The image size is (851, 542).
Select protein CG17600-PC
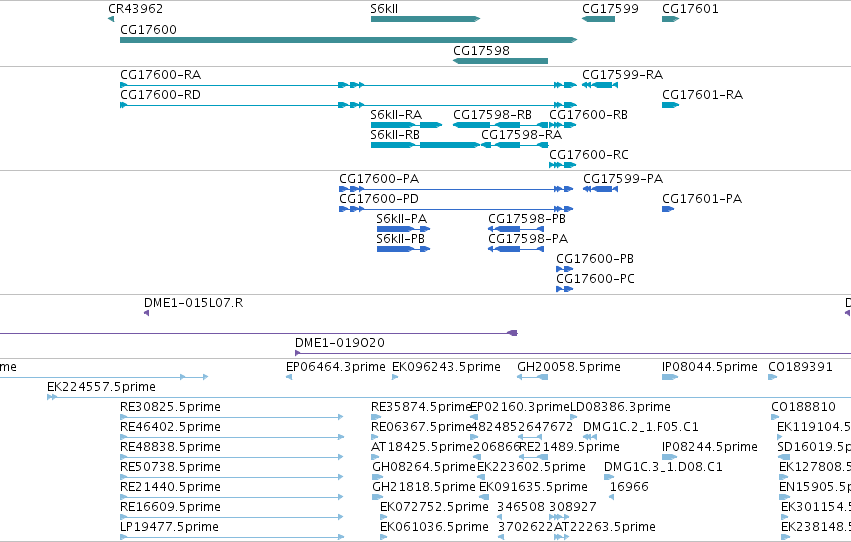(x=564, y=289)
